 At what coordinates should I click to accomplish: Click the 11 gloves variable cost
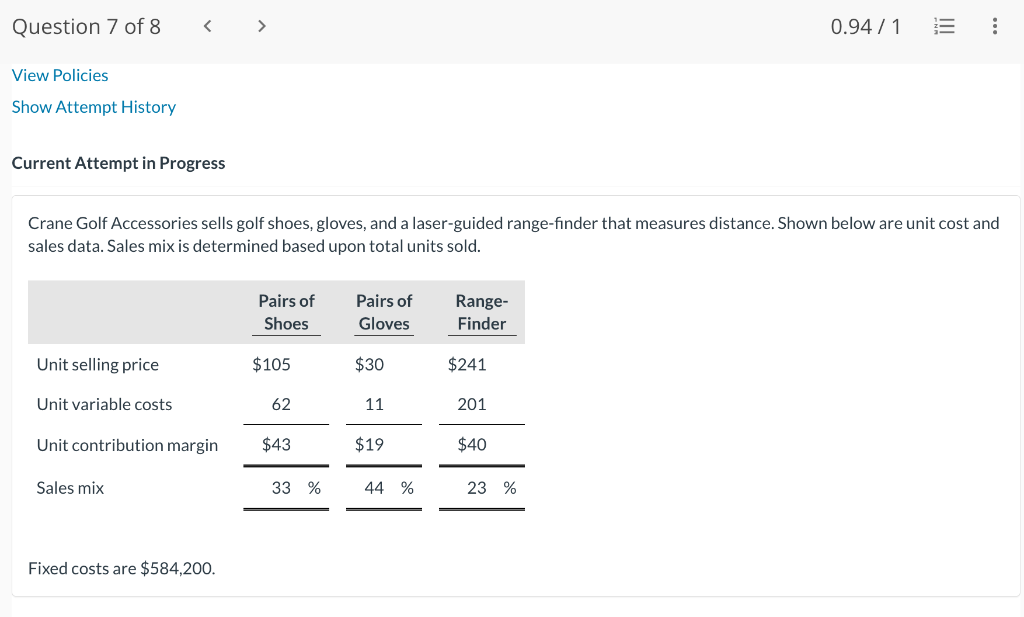click(374, 404)
